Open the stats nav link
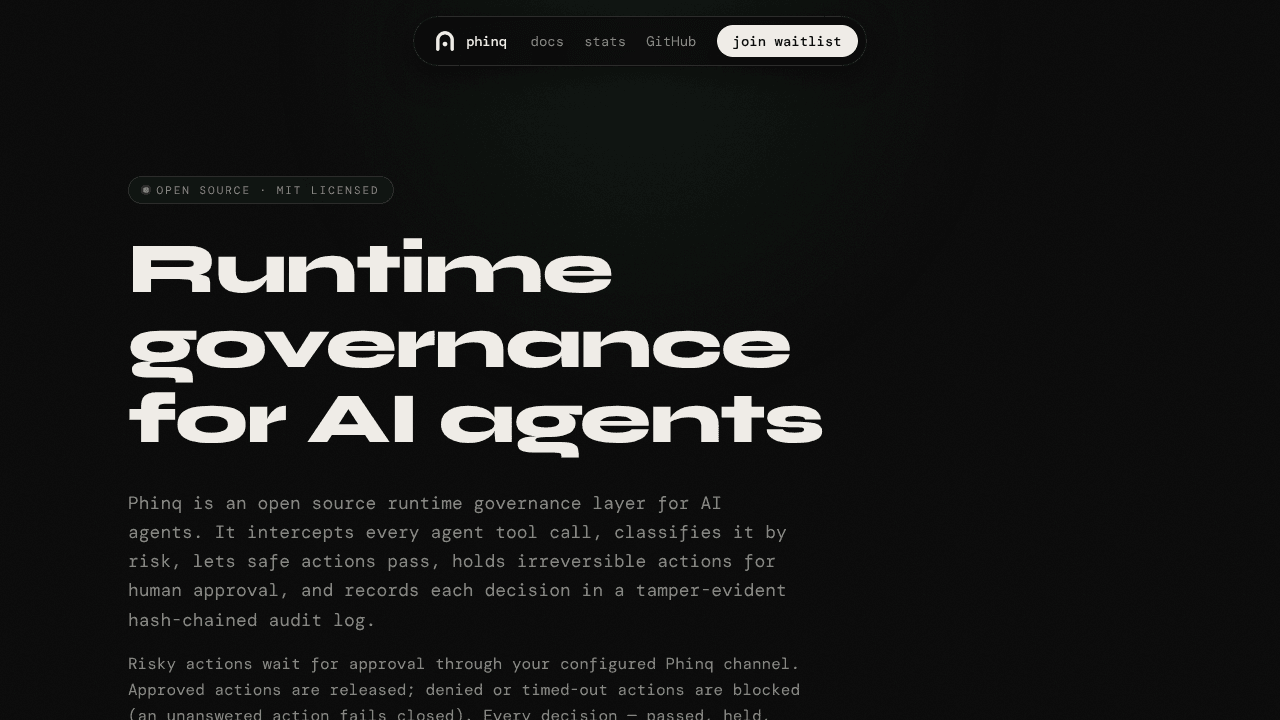The image size is (1280, 720). 605,41
